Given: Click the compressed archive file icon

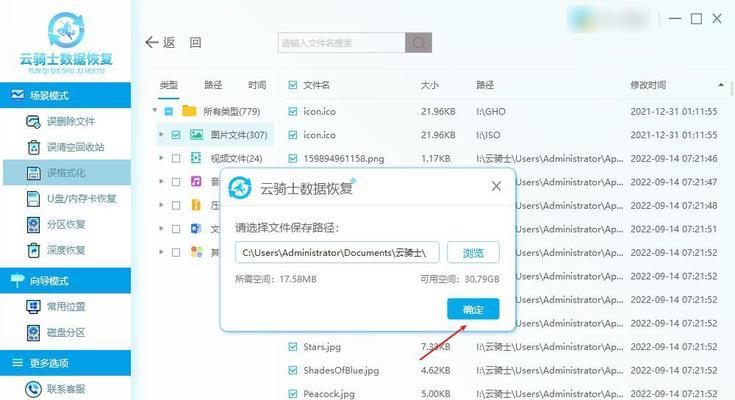Looking at the screenshot, I should coord(196,204).
